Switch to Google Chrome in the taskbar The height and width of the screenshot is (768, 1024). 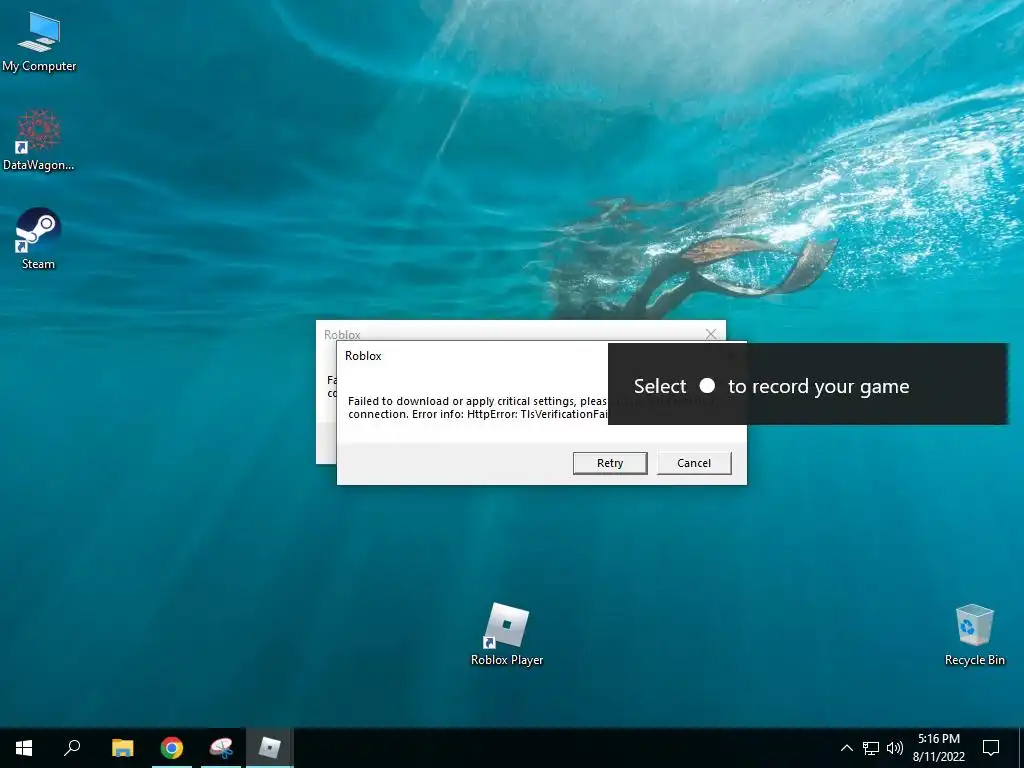click(x=172, y=748)
